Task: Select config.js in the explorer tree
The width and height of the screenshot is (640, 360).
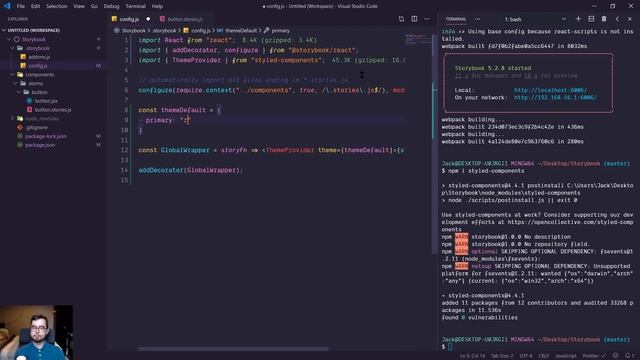Action: point(38,66)
